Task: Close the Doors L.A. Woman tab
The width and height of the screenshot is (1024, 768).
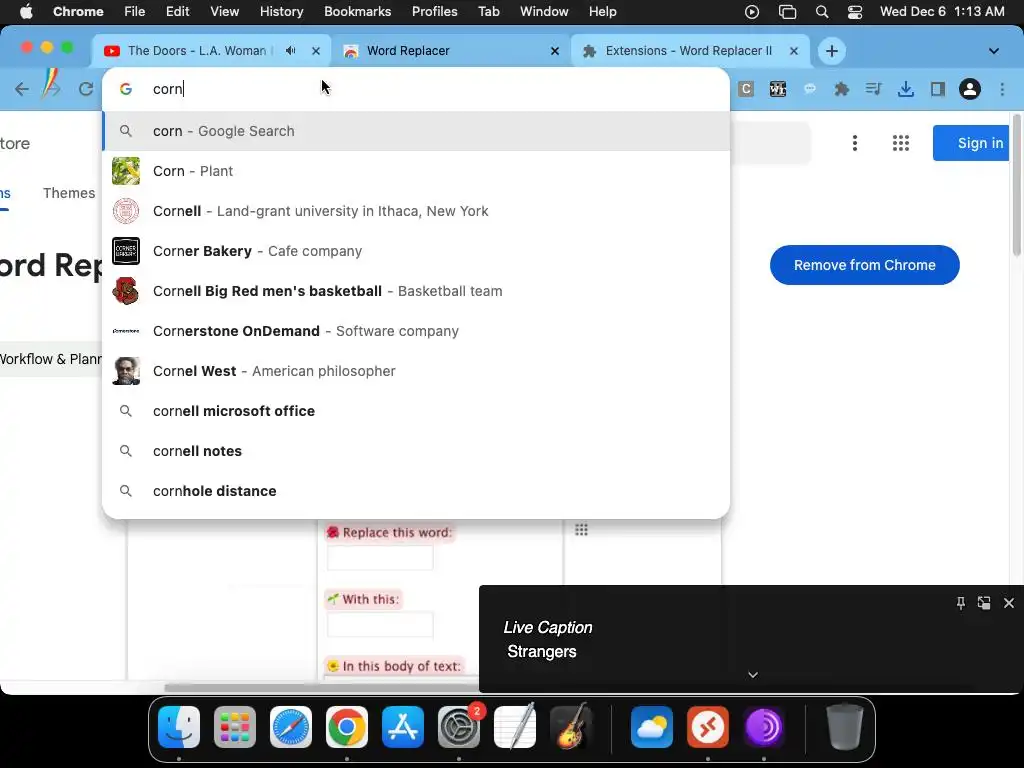Action: (x=316, y=51)
